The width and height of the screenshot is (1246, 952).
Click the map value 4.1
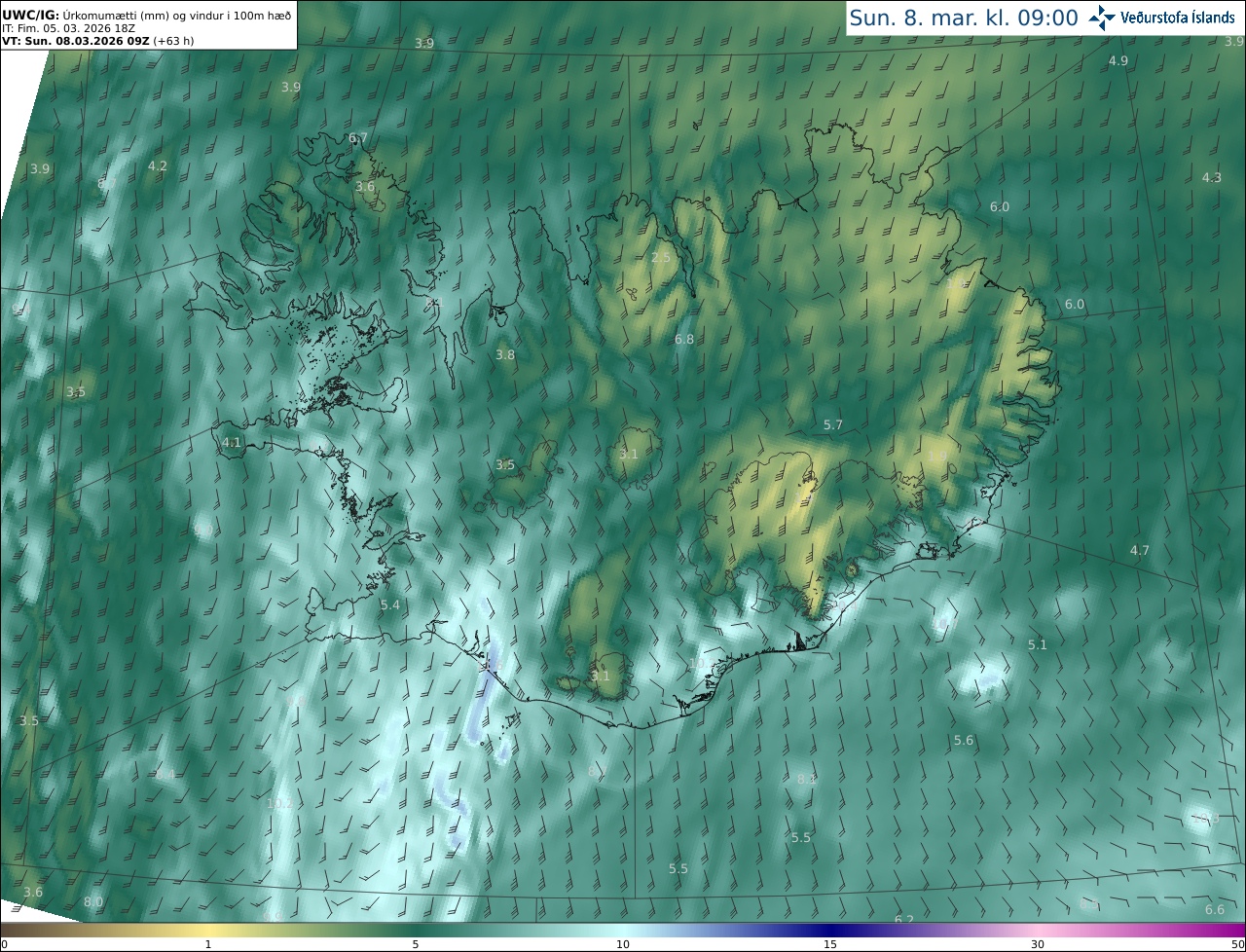tap(232, 443)
